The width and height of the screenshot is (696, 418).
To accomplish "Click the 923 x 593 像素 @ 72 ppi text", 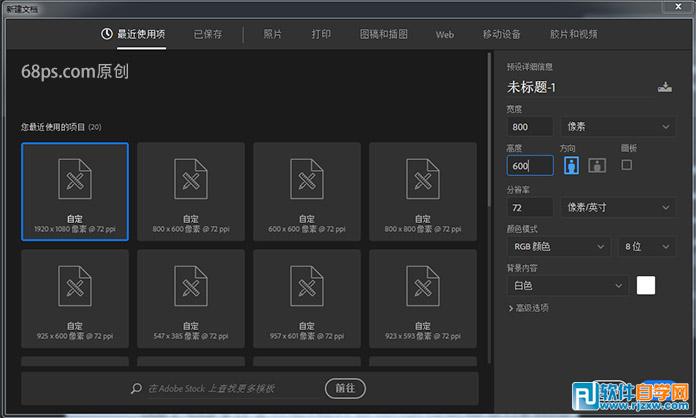I will pos(423,336).
